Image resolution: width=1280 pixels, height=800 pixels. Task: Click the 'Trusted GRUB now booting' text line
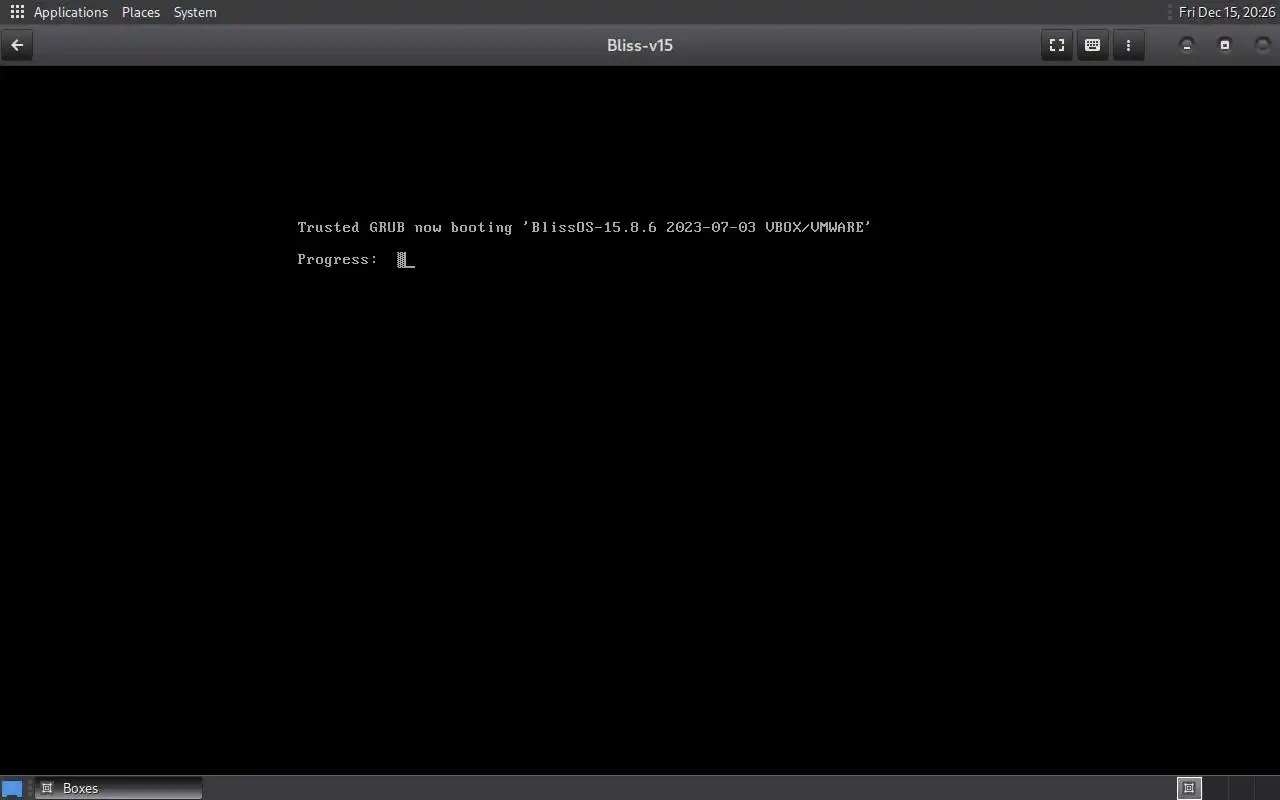[584, 227]
